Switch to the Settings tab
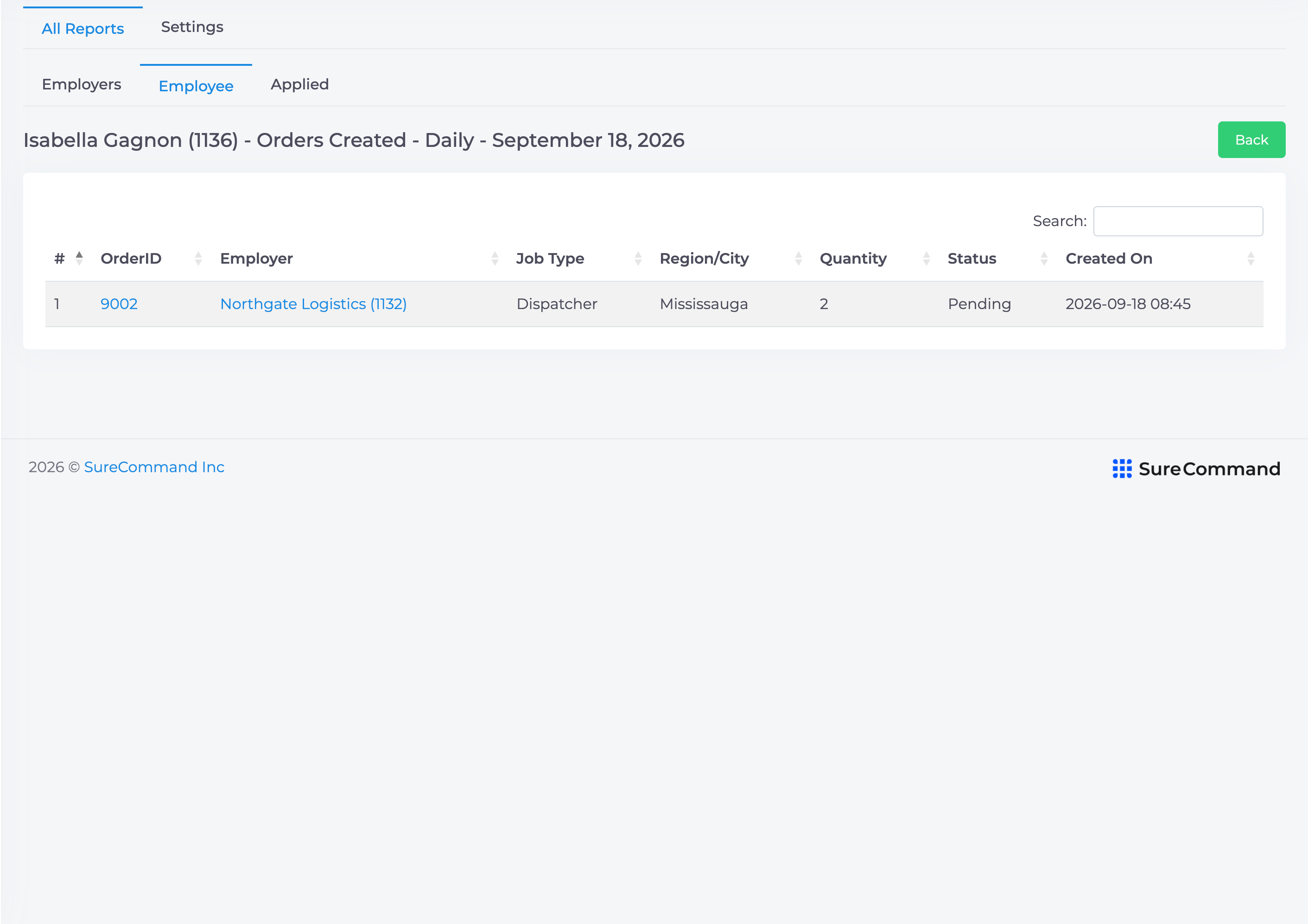This screenshot has height=924, width=1308. pyautogui.click(x=192, y=27)
